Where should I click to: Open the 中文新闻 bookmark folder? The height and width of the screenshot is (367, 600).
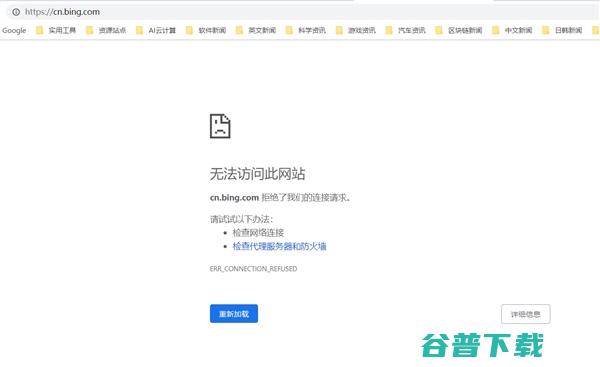(512, 30)
